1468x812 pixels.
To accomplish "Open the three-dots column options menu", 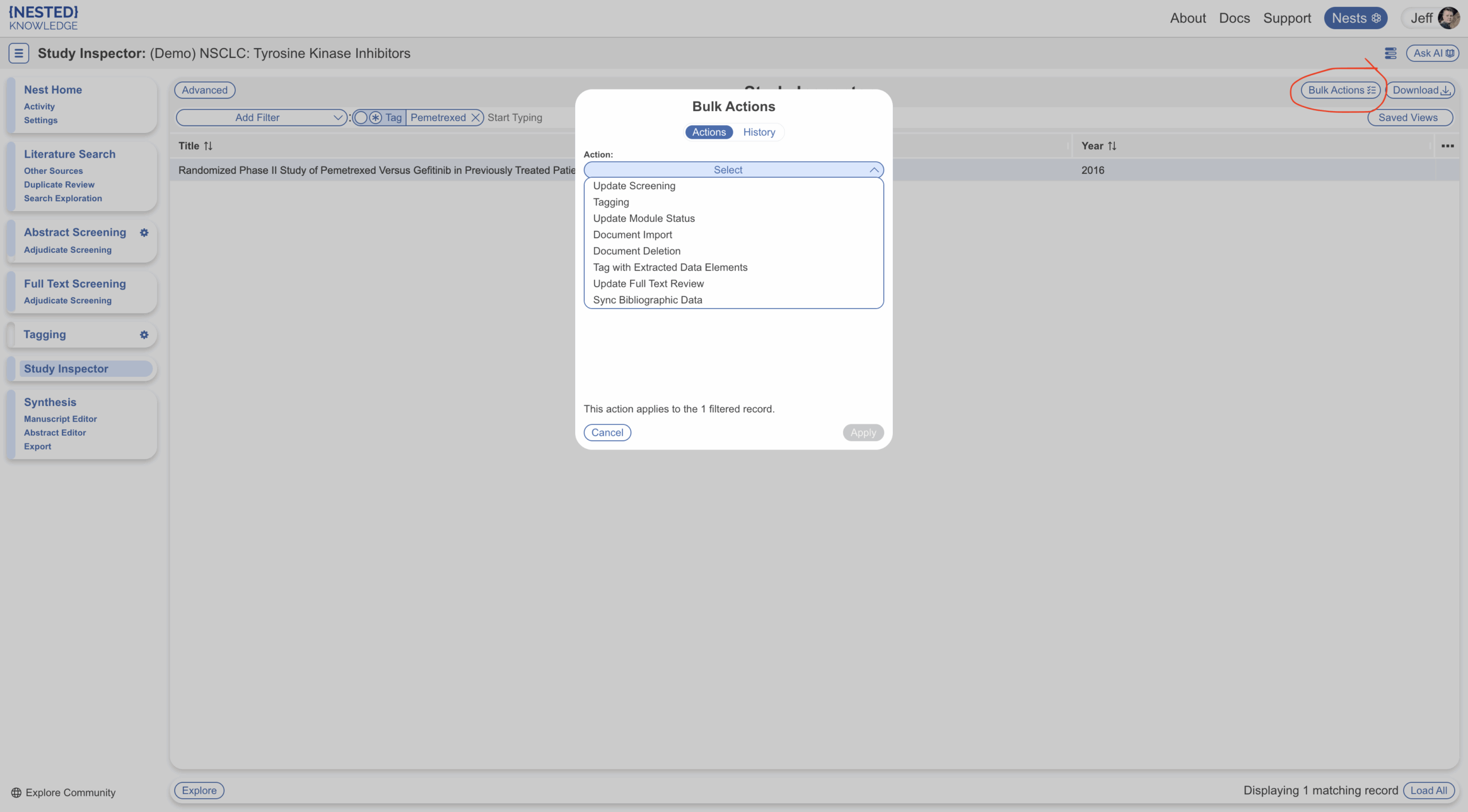I will point(1447,146).
